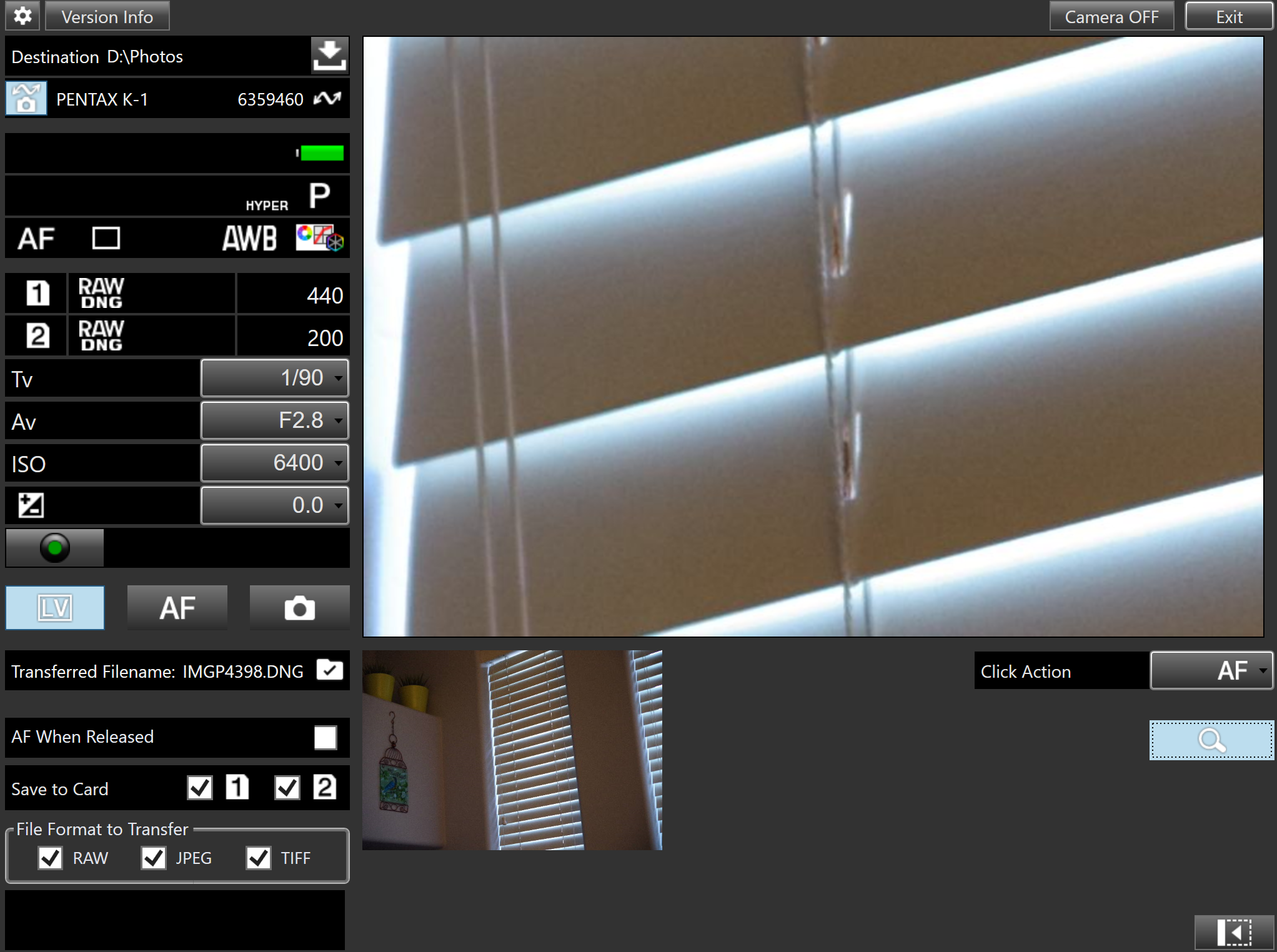The height and width of the screenshot is (952, 1277).
Task: Click the SD card slot 2 icon
Action: pos(37,335)
